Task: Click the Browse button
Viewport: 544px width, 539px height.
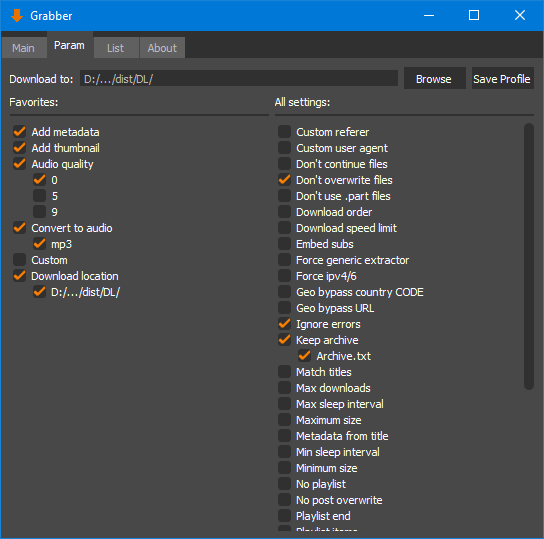Action: [x=434, y=79]
